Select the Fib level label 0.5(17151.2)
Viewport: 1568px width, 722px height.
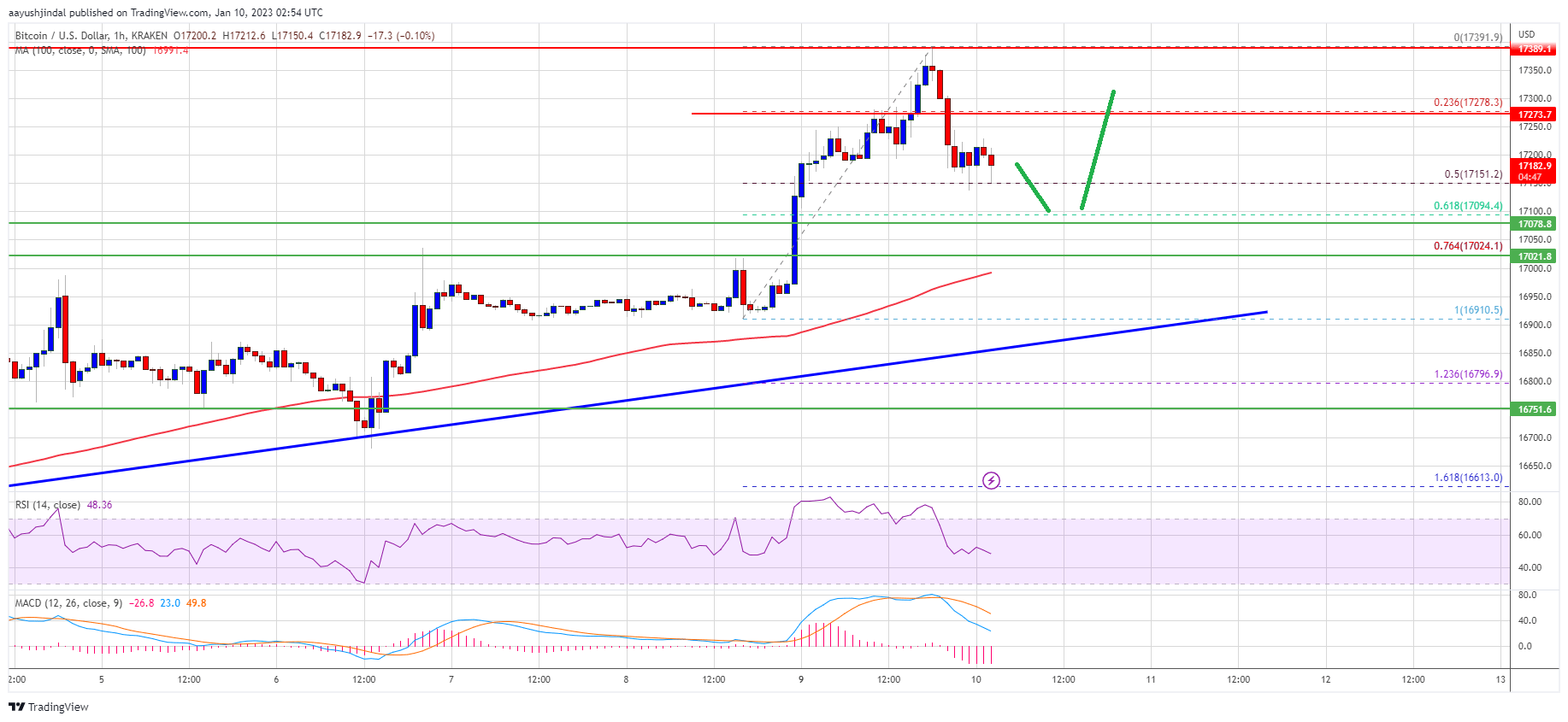point(1473,174)
